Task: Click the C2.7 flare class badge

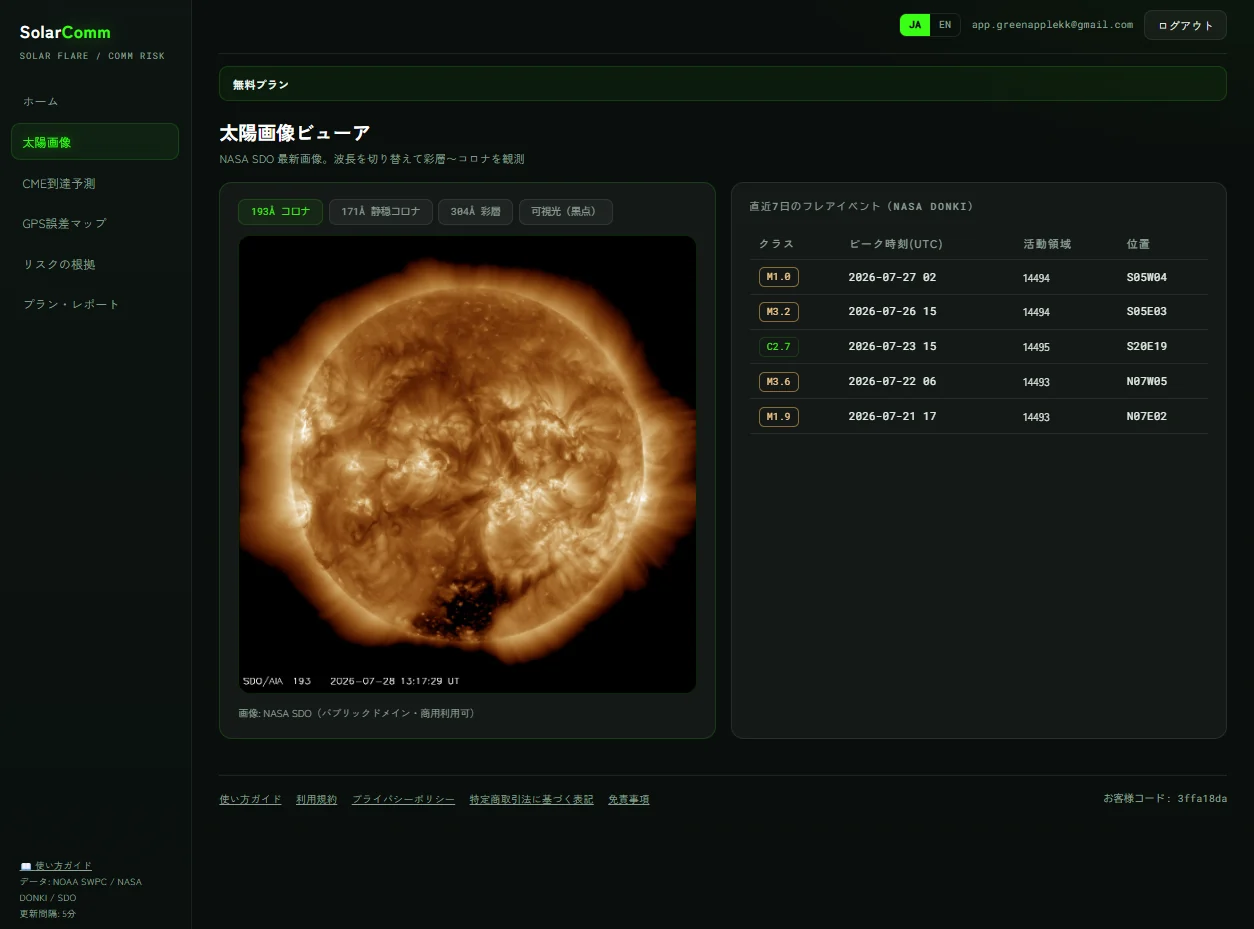Action: (778, 347)
